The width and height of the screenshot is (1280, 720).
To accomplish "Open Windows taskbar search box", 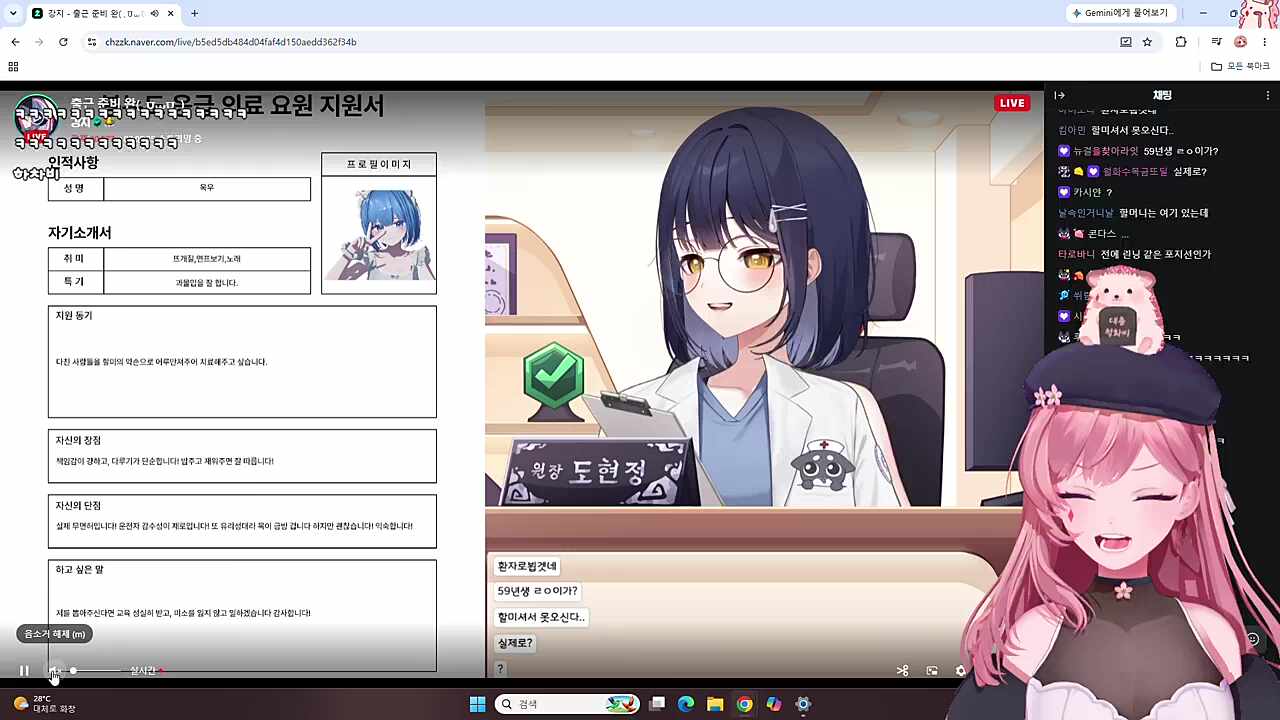I will click(567, 704).
